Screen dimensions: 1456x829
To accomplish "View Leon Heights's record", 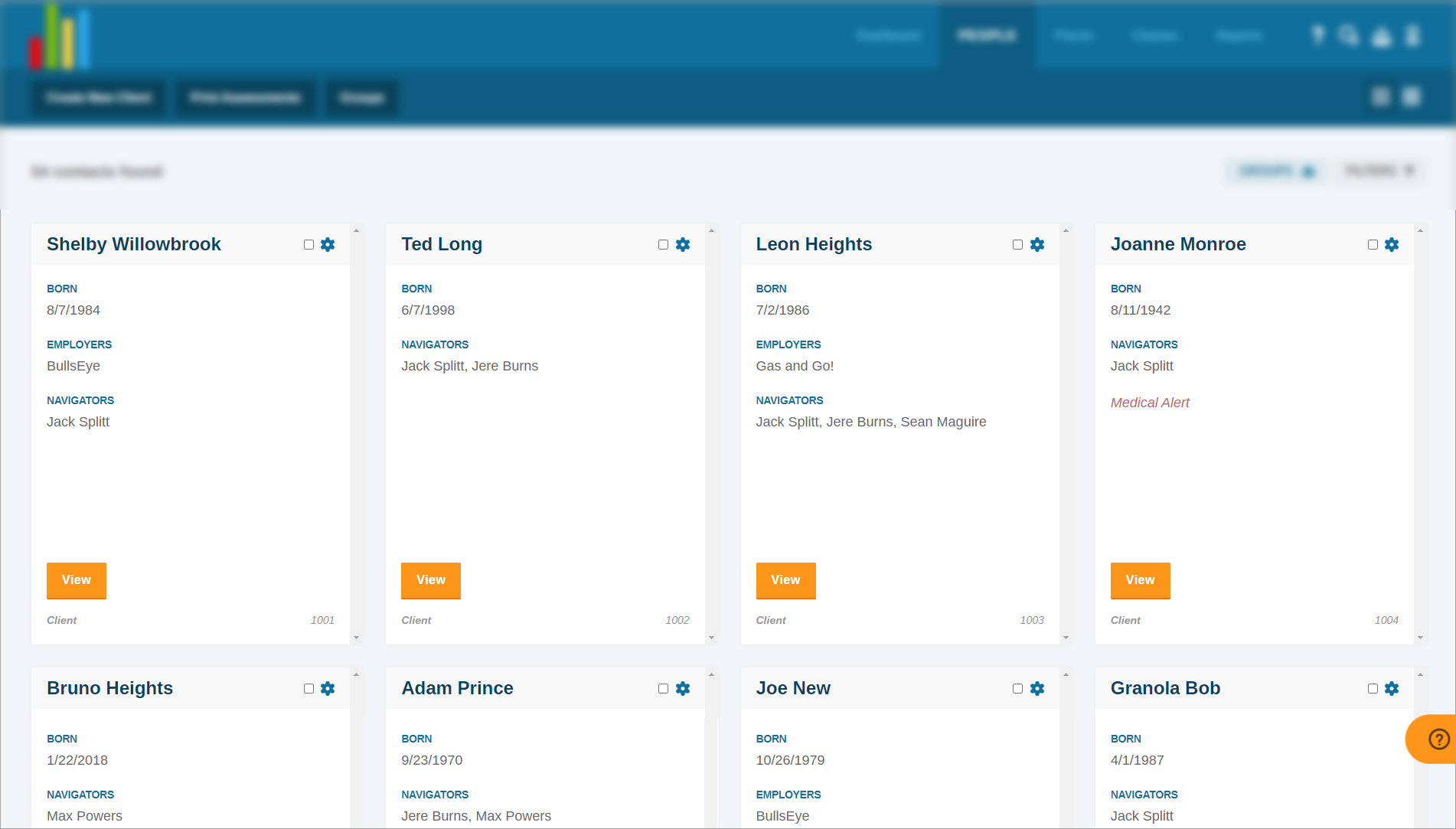I will 785,580.
